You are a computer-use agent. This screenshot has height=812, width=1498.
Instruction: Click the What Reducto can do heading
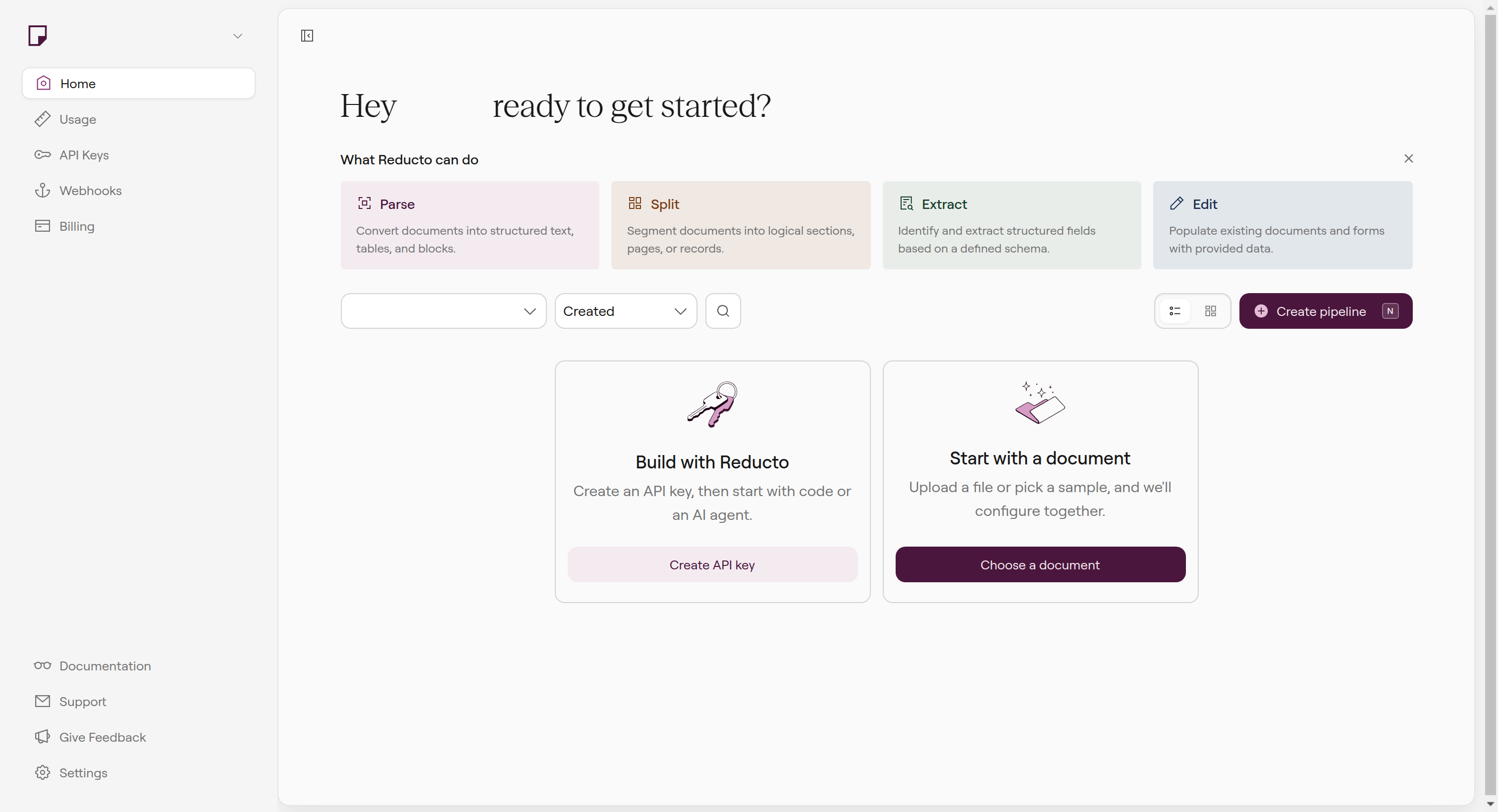pyautogui.click(x=409, y=160)
